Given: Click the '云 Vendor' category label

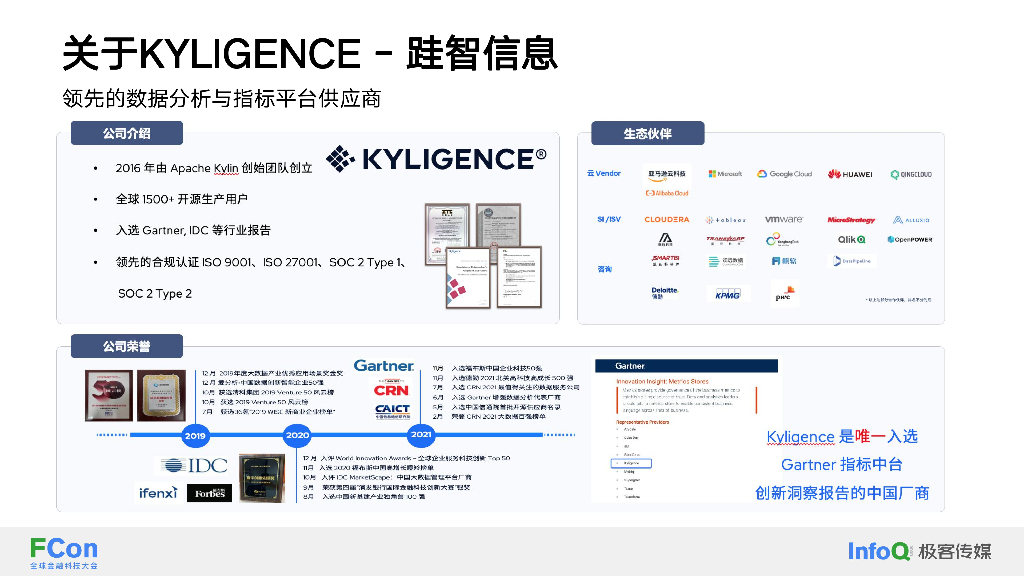Looking at the screenshot, I should pos(604,174).
